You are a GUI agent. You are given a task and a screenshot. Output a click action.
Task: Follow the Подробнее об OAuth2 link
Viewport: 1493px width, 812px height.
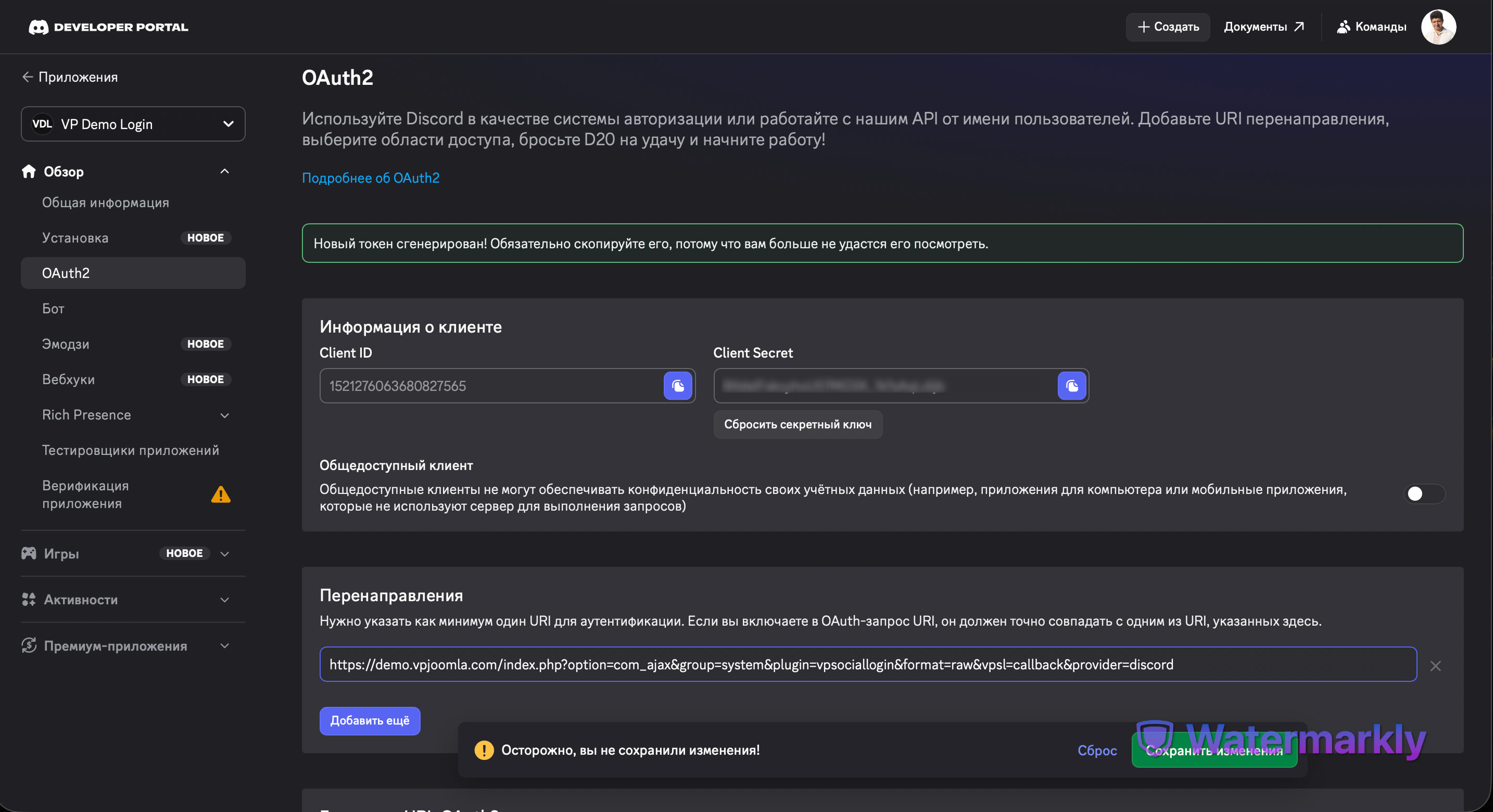tap(371, 178)
